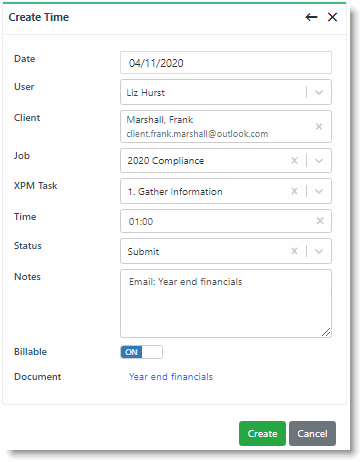Click the Date field showing 04/11/2020
Viewport: 362px width, 462px height.
[226, 63]
